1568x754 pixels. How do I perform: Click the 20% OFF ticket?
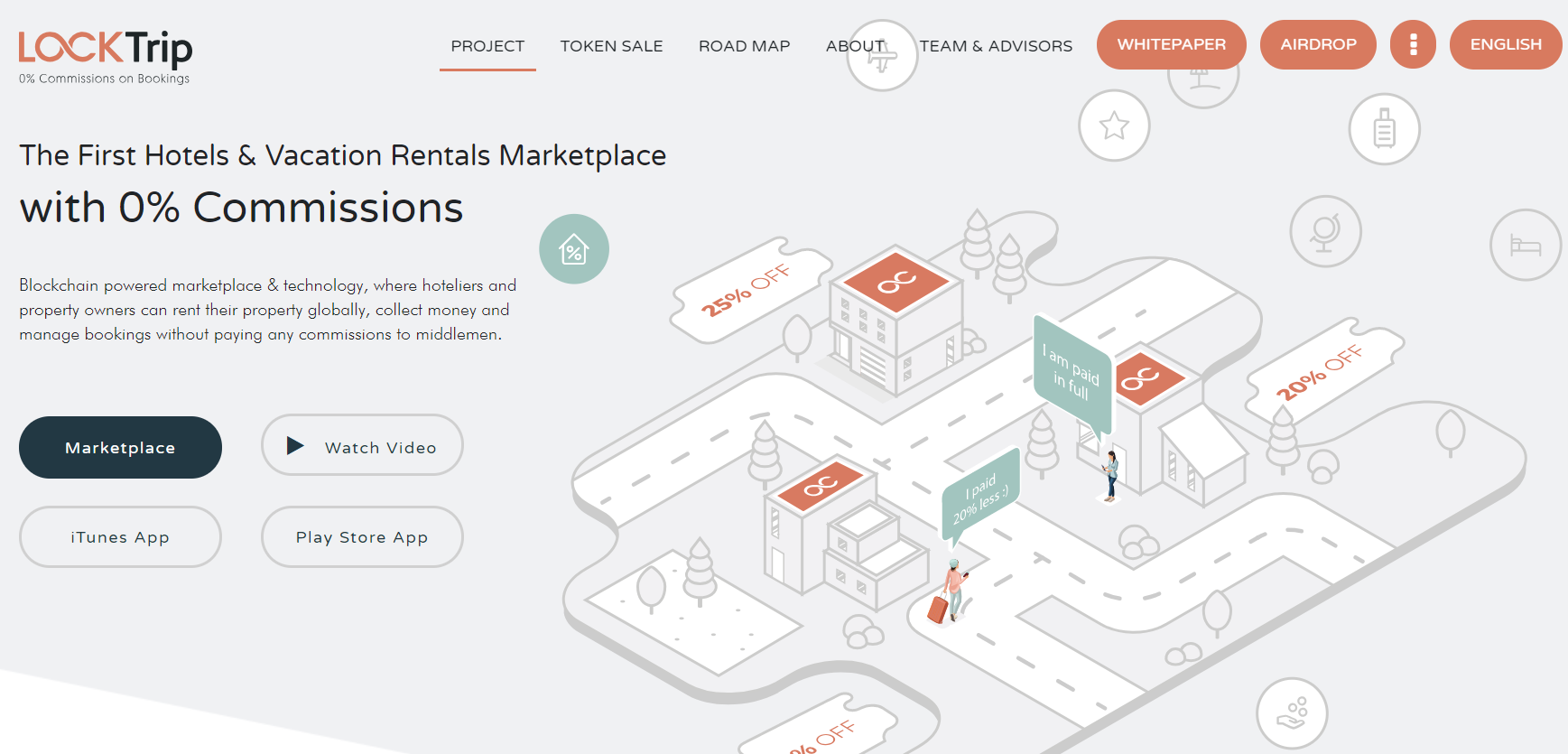click(x=1323, y=371)
